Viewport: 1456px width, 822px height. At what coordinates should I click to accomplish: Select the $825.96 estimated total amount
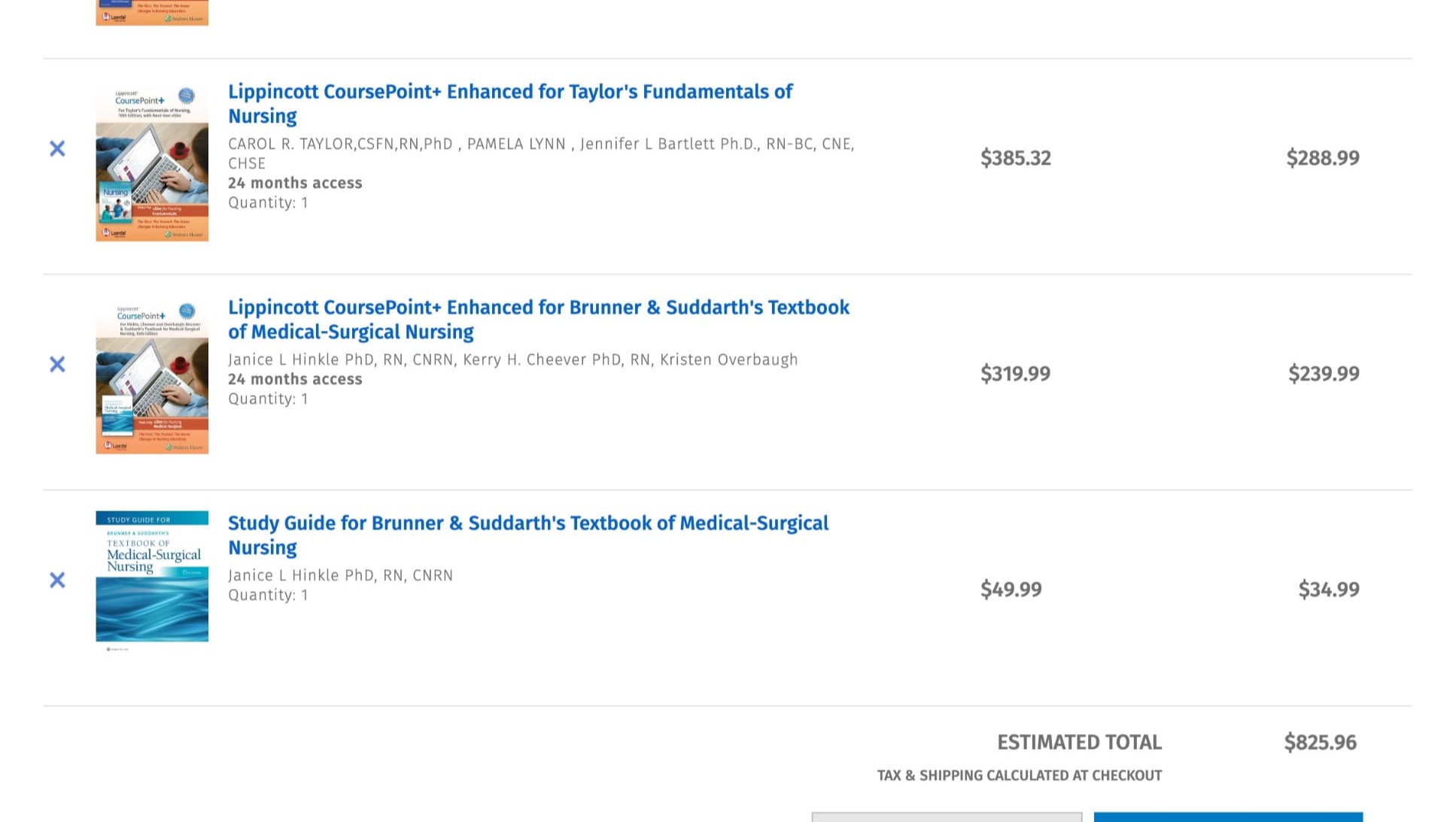coord(1321,743)
